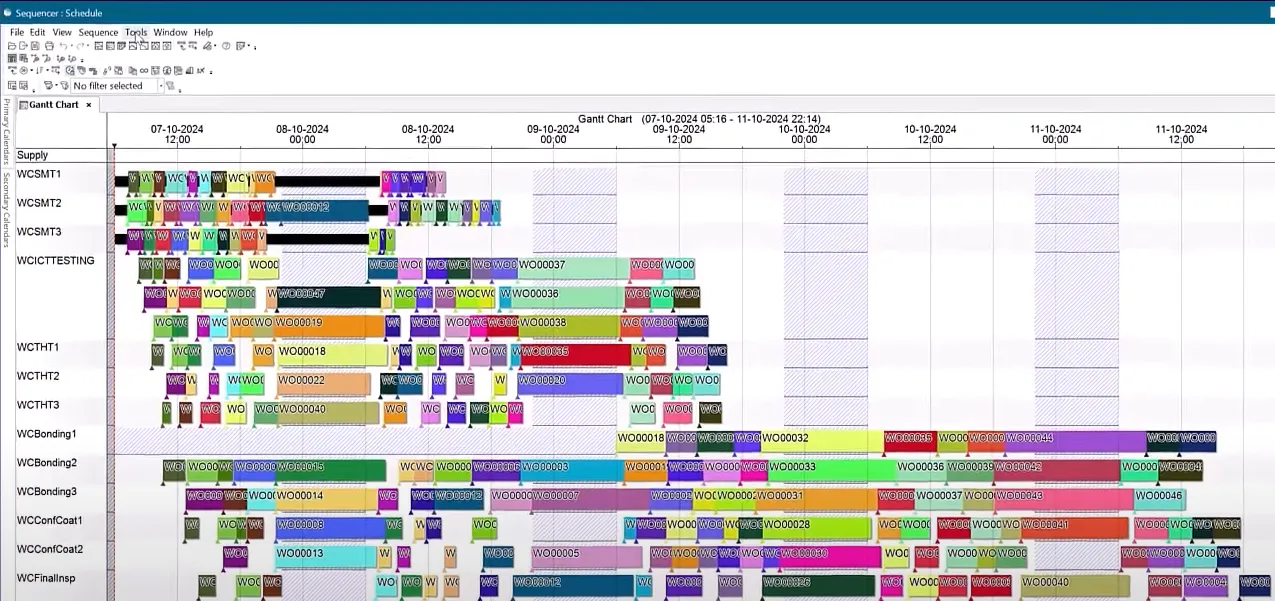Viewport: 1275px width, 601px height.
Task: Click the grid table icon starting second toolbar row
Action: point(10,58)
